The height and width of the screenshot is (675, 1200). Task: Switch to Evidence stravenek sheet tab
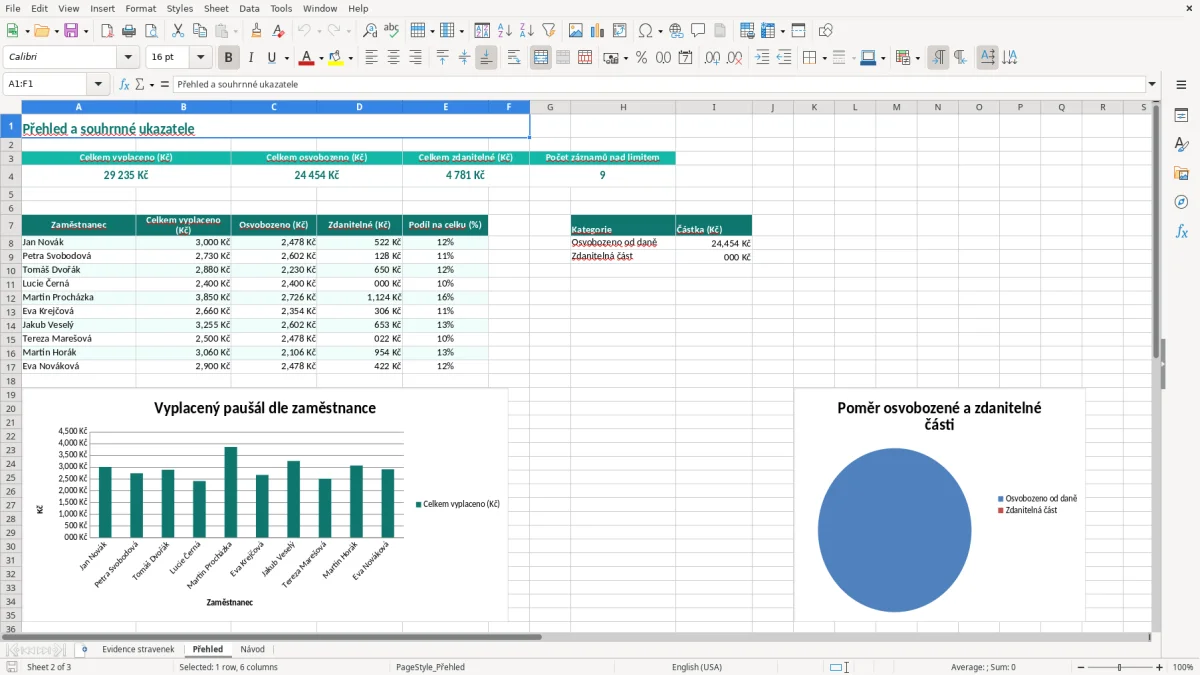pyautogui.click(x=138, y=649)
